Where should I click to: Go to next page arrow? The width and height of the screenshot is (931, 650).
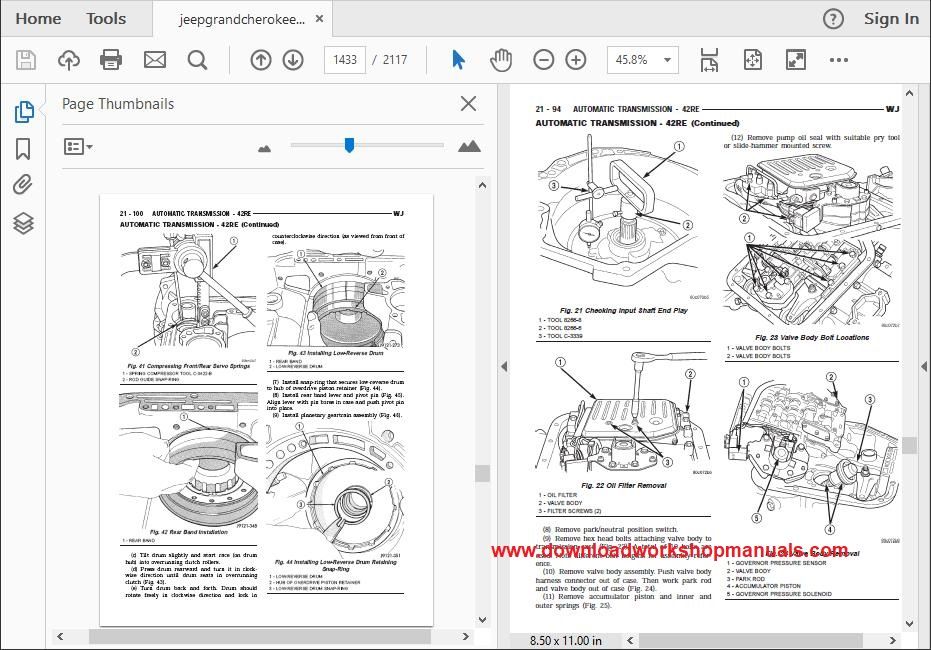293,60
